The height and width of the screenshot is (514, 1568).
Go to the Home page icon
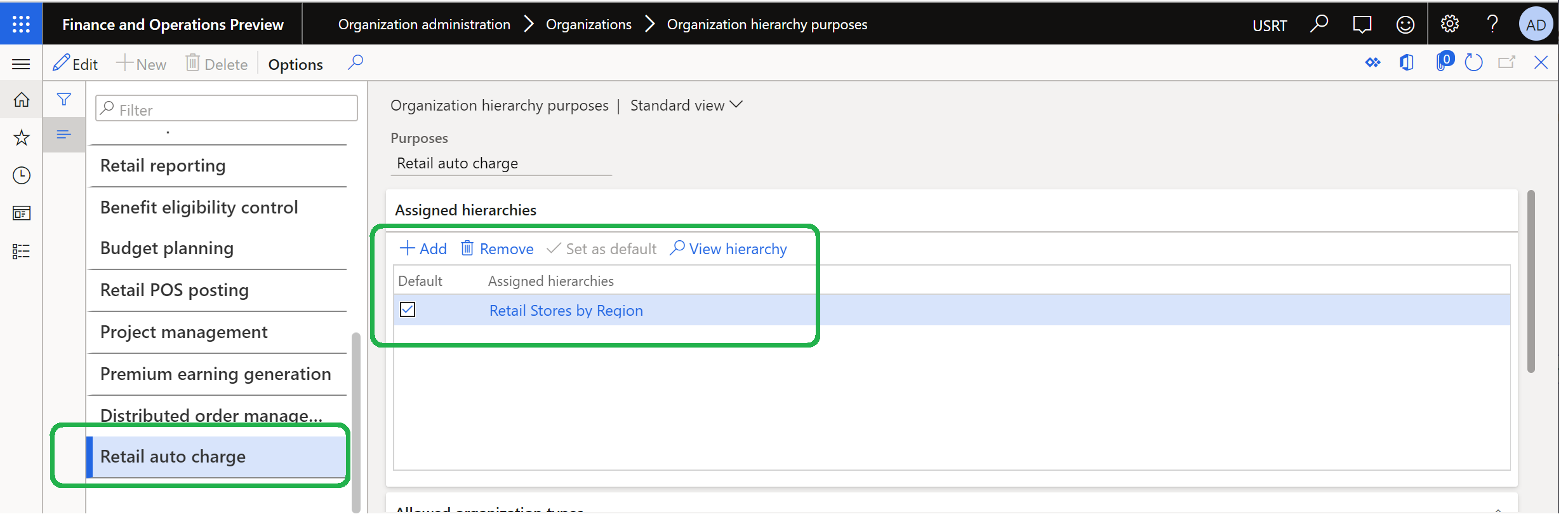21,100
